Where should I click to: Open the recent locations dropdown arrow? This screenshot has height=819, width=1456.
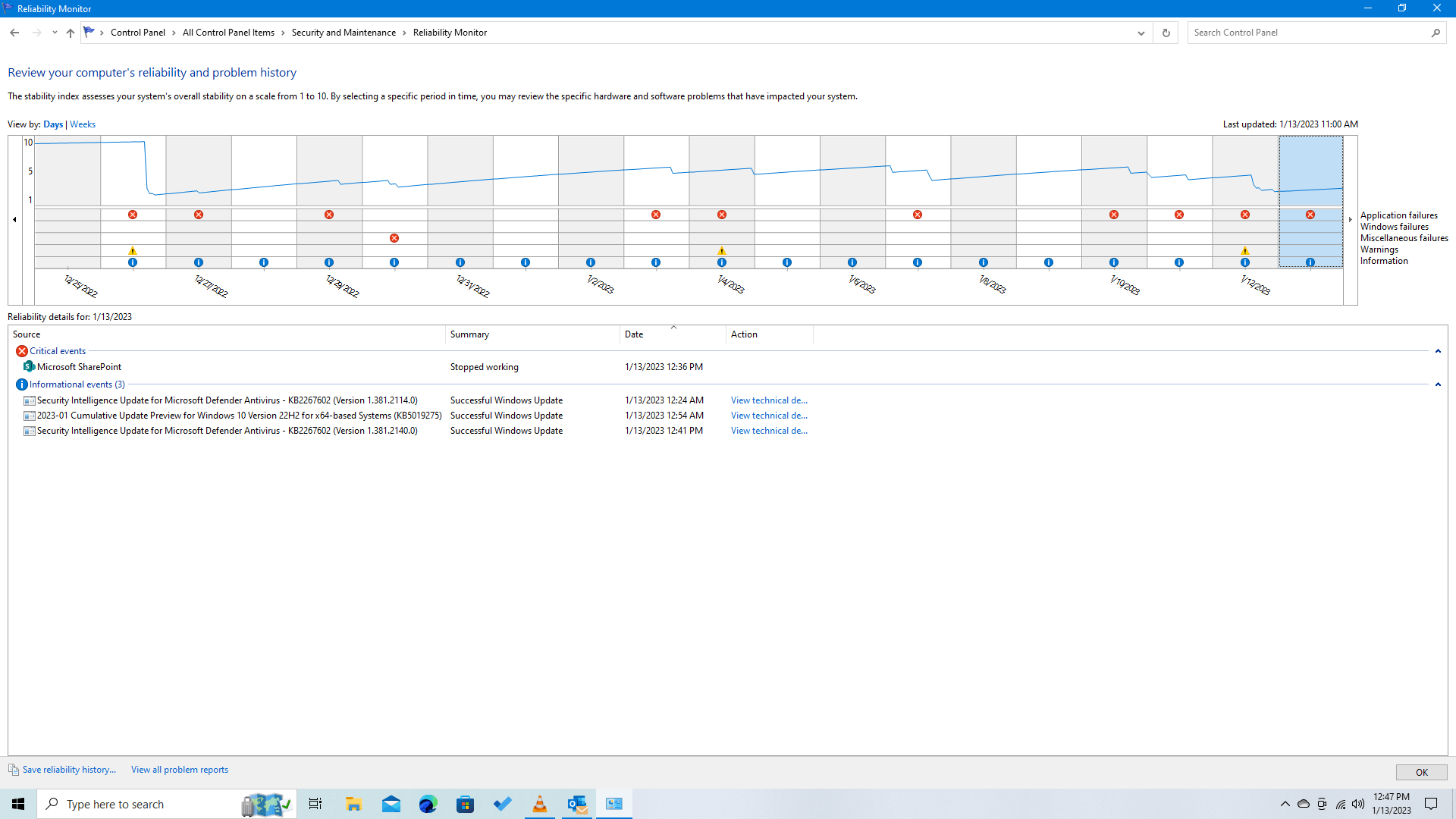(x=55, y=33)
